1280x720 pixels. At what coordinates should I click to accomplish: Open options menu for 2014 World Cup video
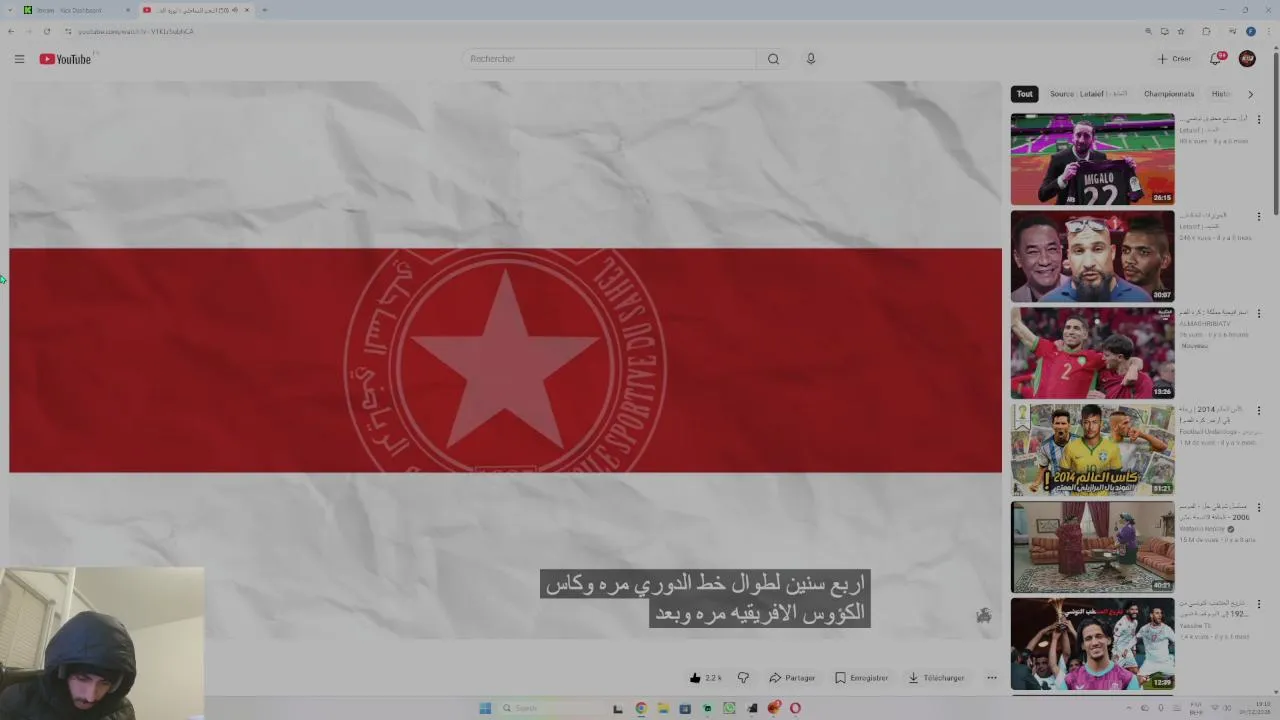point(1259,410)
